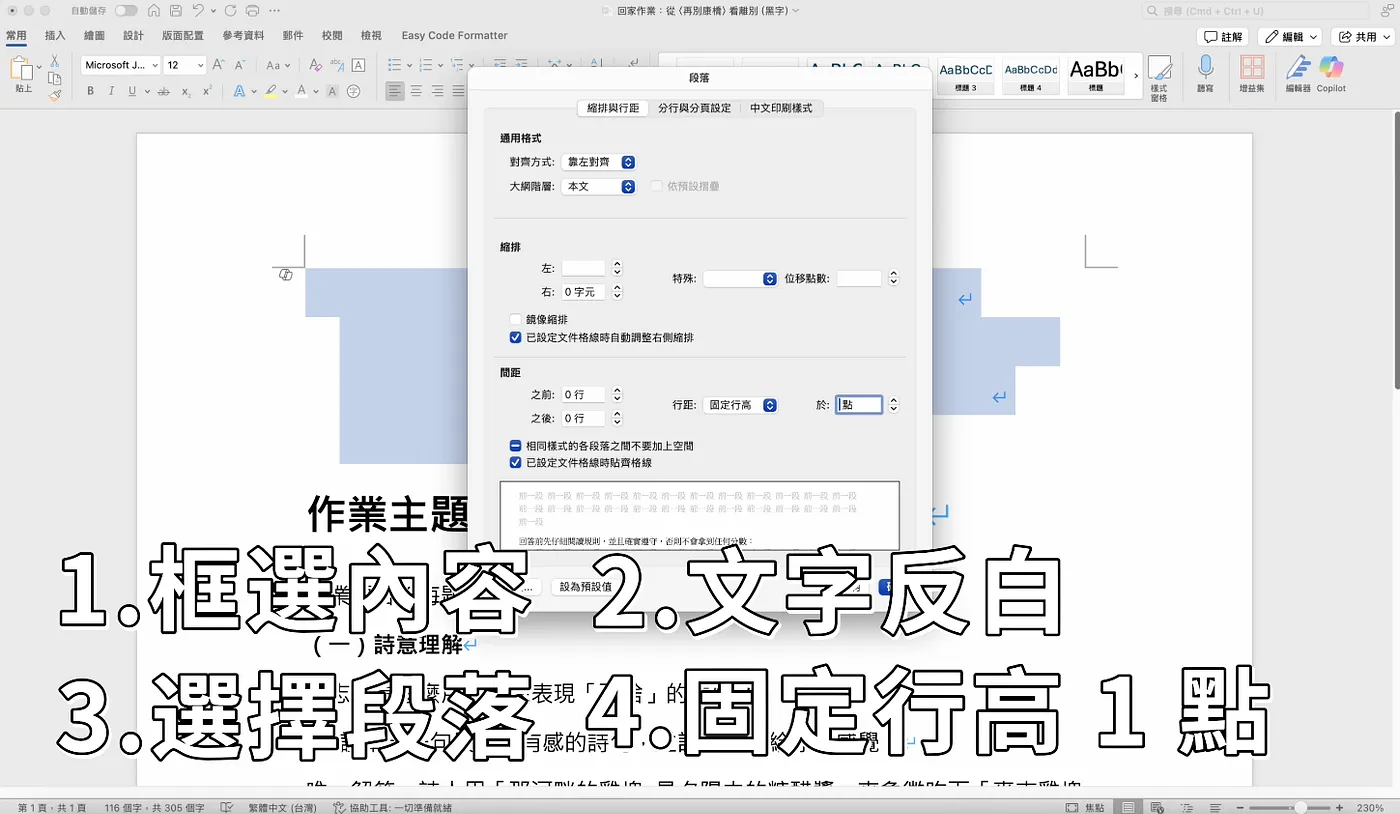Open the 特殊 indentation dropdown

click(x=740, y=279)
